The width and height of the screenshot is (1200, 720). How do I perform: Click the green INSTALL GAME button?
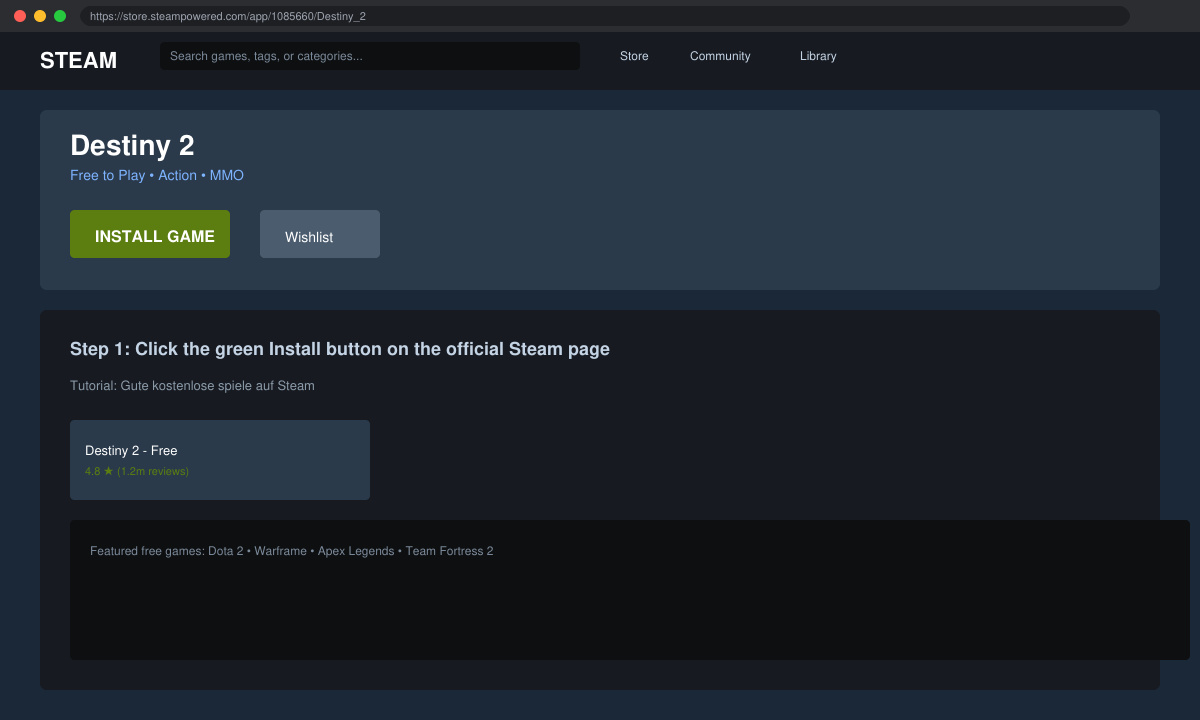point(150,234)
